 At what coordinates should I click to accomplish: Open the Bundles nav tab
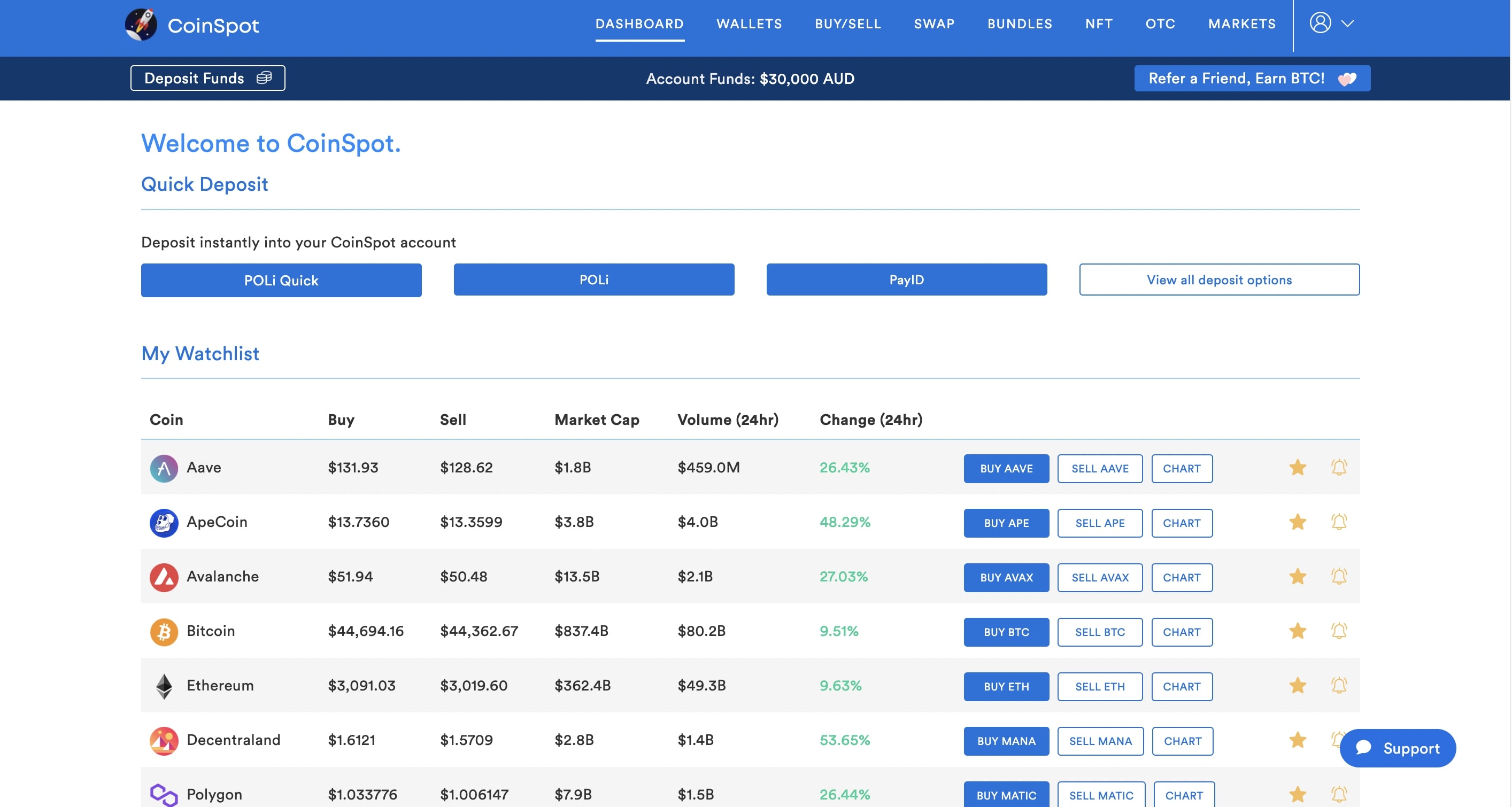(1020, 24)
